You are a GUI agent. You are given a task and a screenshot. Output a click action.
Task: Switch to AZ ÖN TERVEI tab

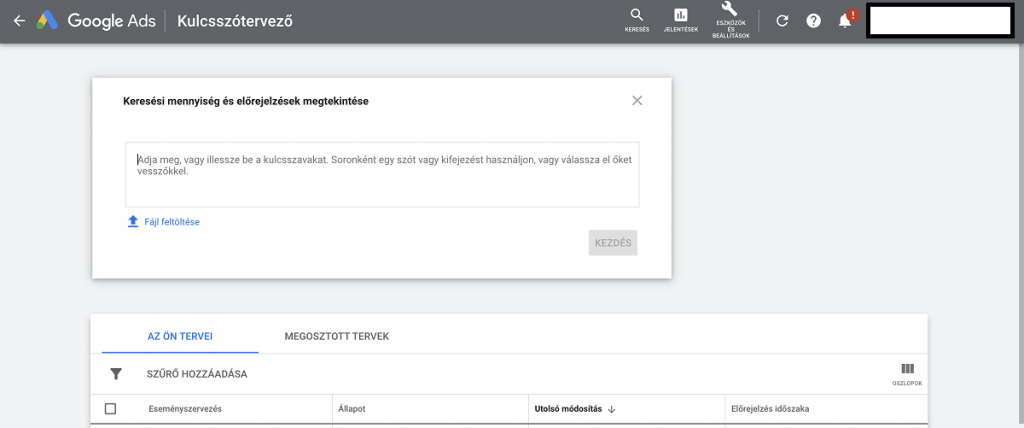(x=180, y=337)
